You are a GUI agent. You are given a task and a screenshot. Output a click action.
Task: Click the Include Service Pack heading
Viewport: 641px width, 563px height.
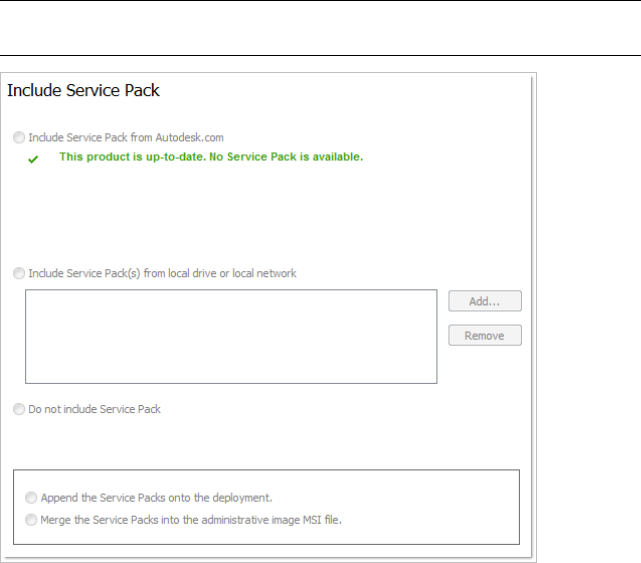point(84,91)
